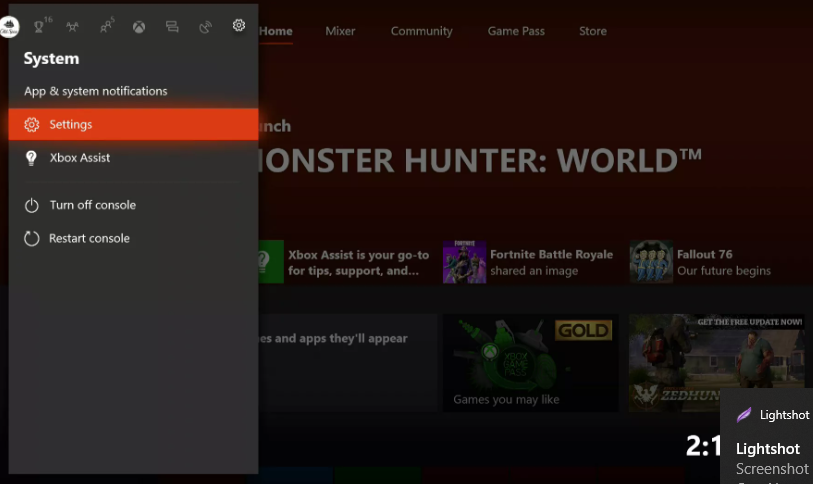The width and height of the screenshot is (813, 484).
Task: Open Fallout 76 Vault Boy thumbnail
Action: tap(651, 261)
